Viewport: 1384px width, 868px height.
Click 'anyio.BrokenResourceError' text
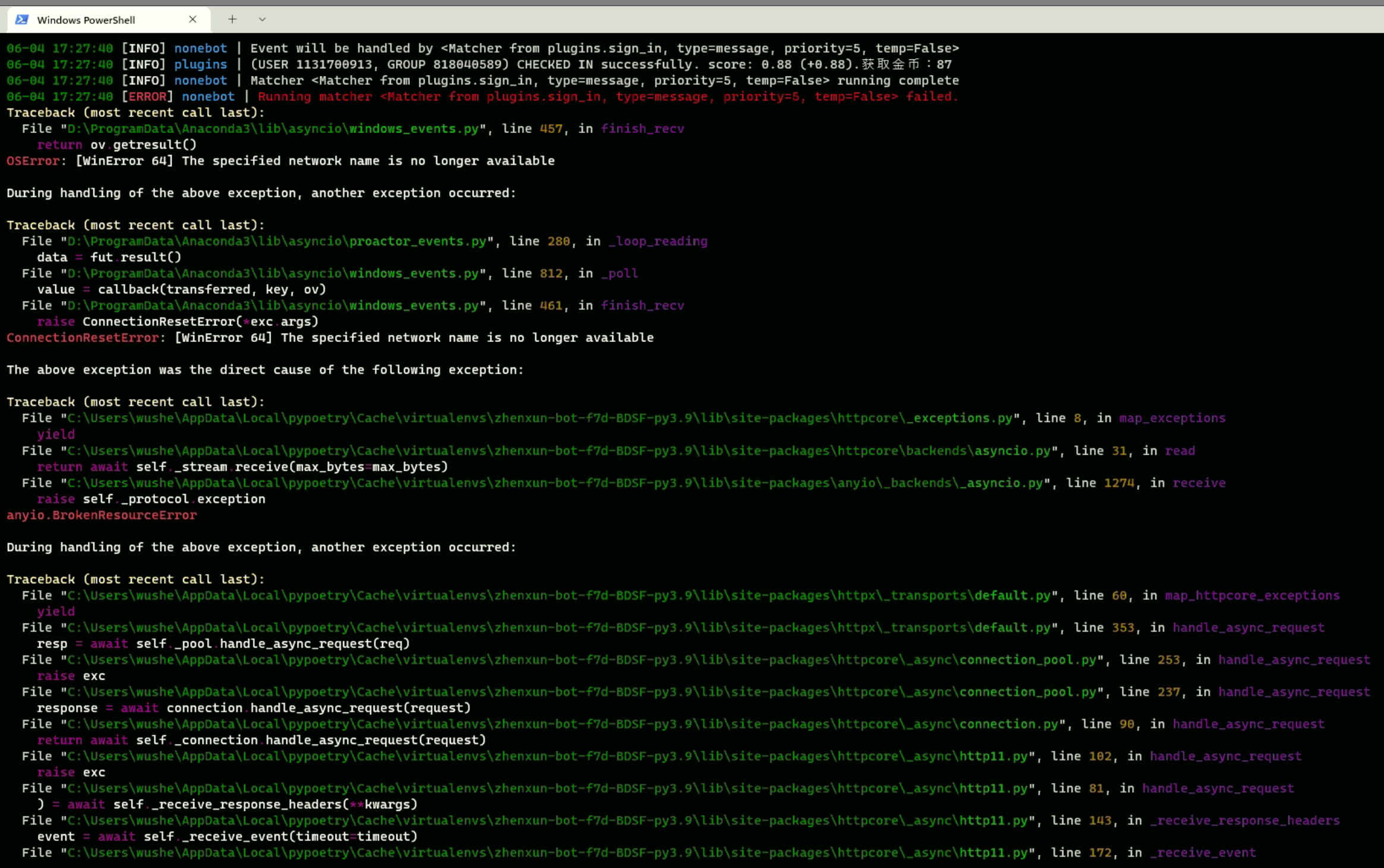click(102, 515)
